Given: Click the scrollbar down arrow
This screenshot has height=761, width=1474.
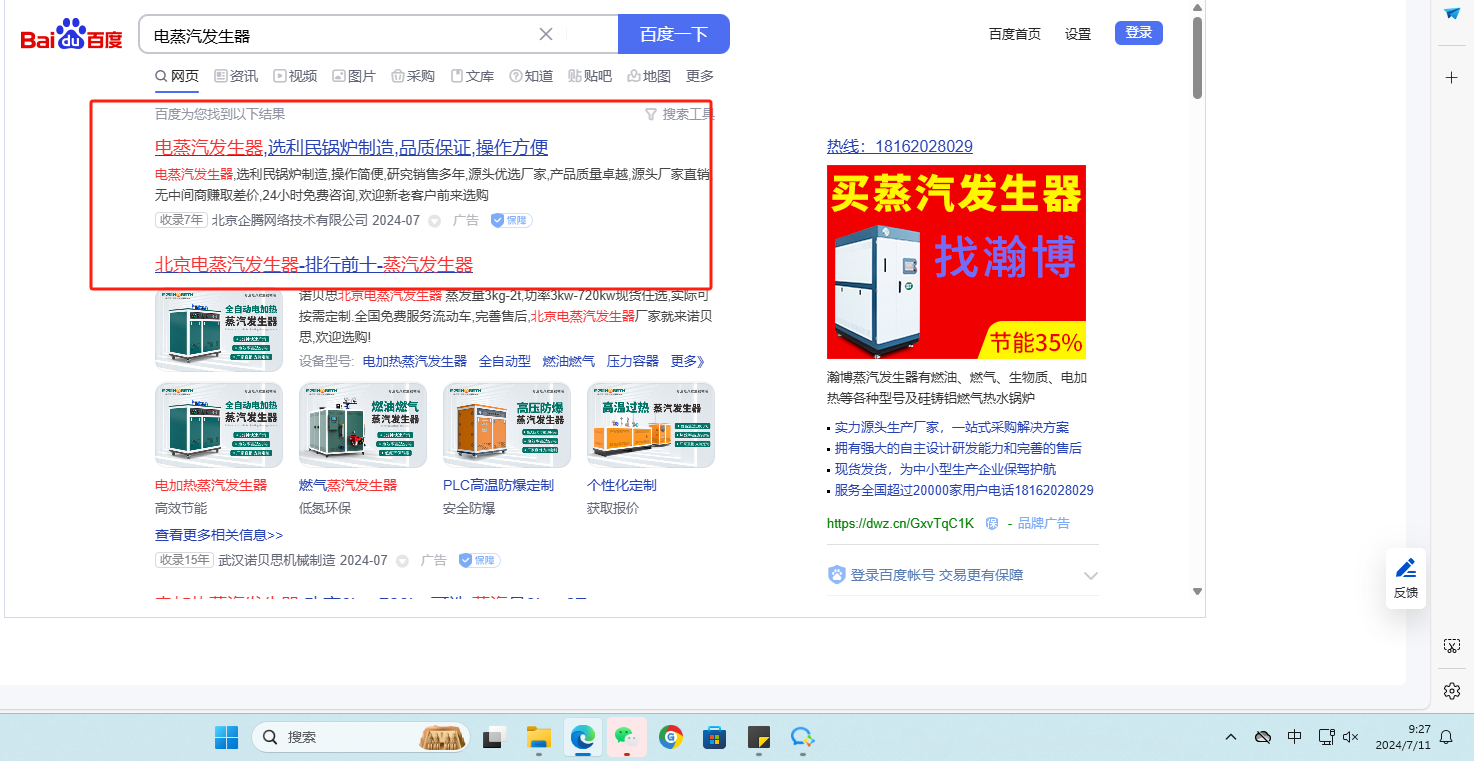Looking at the screenshot, I should tap(1197, 592).
